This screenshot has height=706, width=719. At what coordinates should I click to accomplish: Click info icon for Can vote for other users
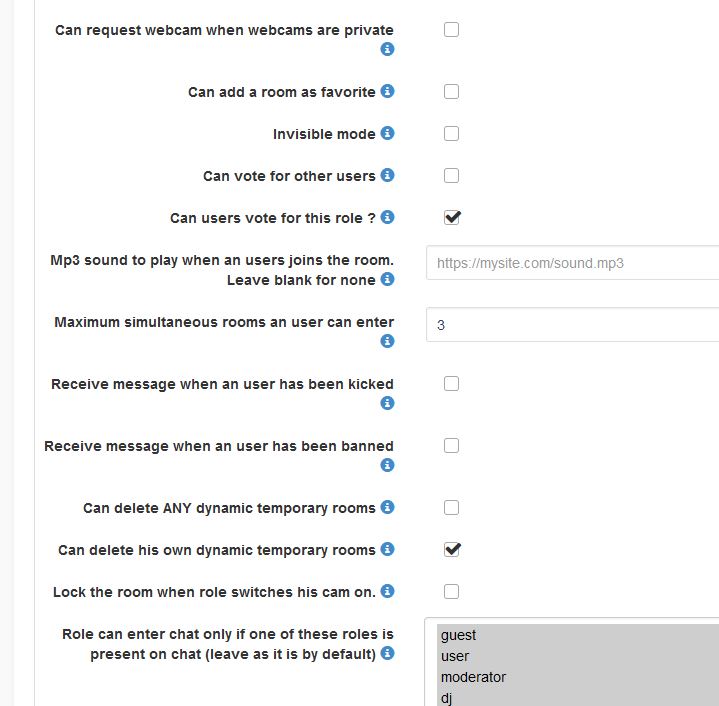[388, 175]
